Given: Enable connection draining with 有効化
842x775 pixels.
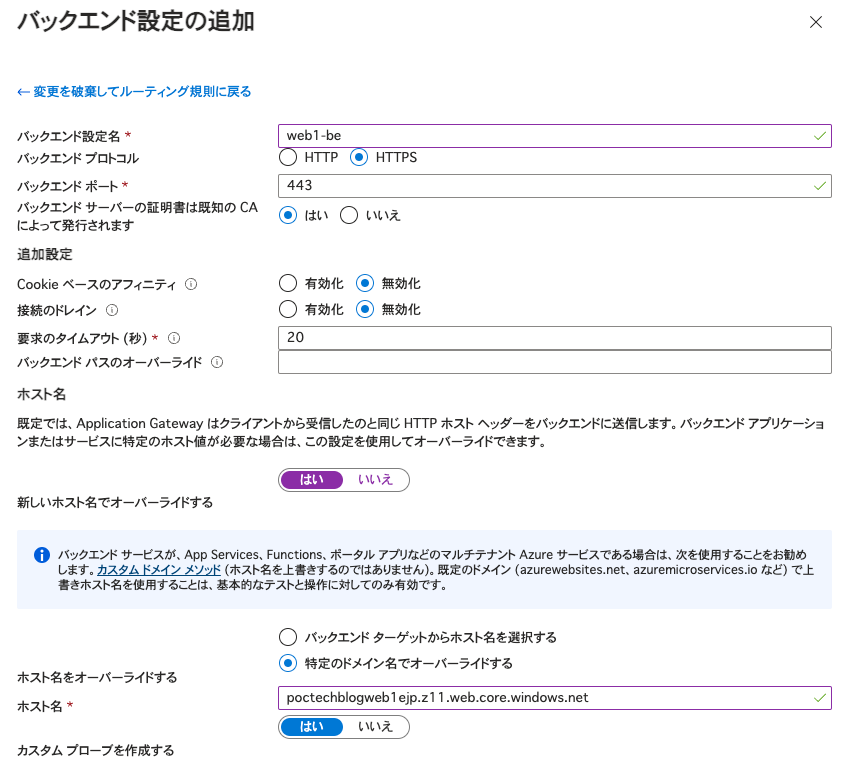Looking at the screenshot, I should 288,309.
